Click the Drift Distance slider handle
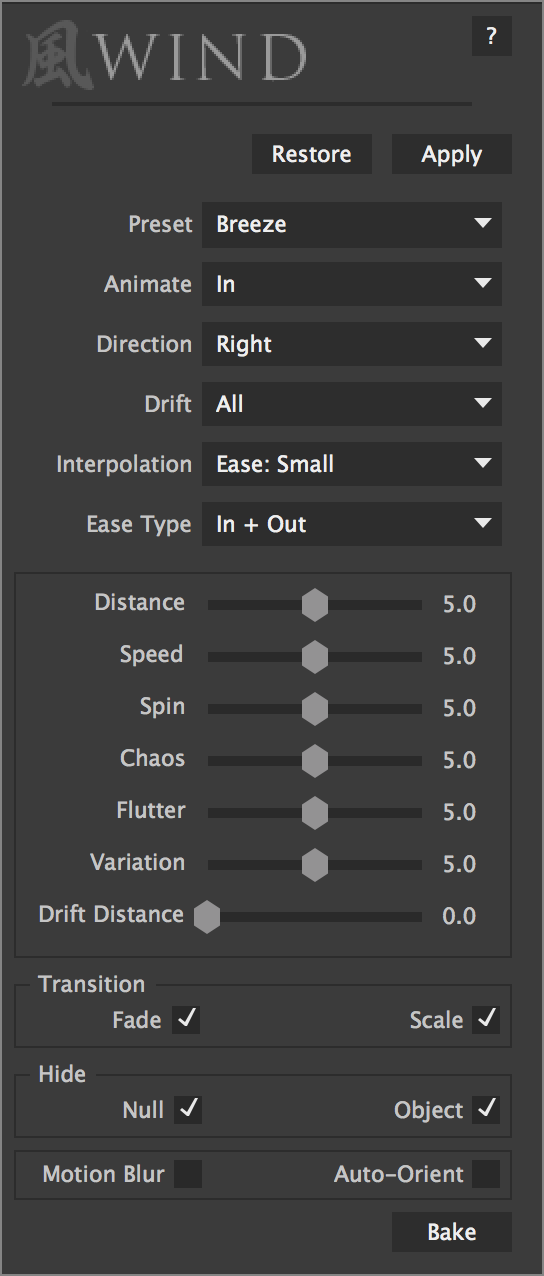 click(207, 916)
